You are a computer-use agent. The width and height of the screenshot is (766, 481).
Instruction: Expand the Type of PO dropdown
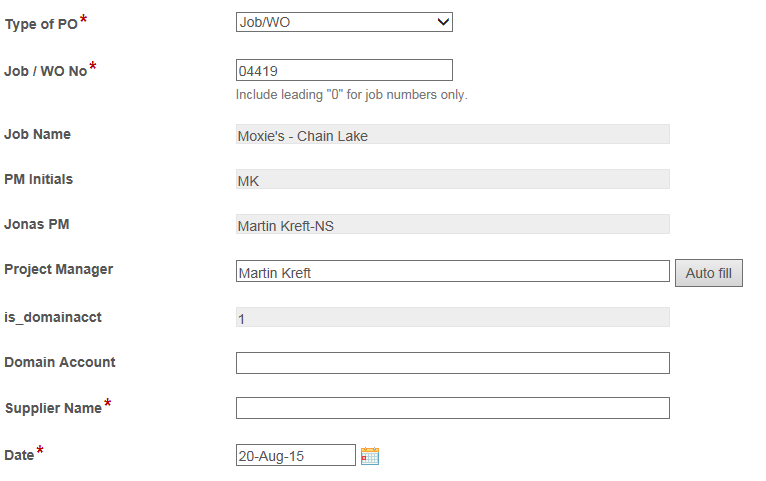click(344, 22)
